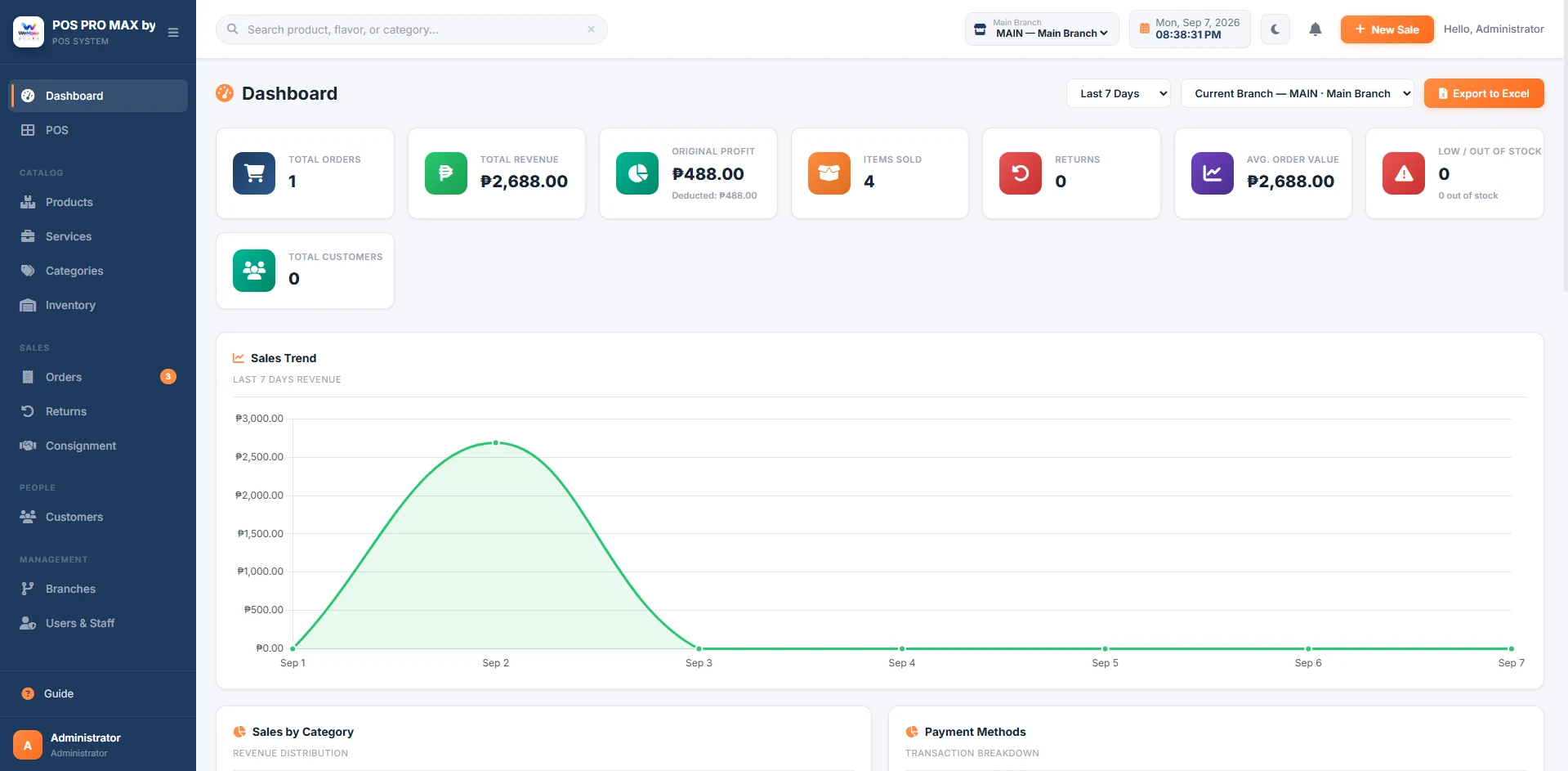The height and width of the screenshot is (771, 1568).
Task: Click the shopping cart Total Orders icon
Action: 254,173
